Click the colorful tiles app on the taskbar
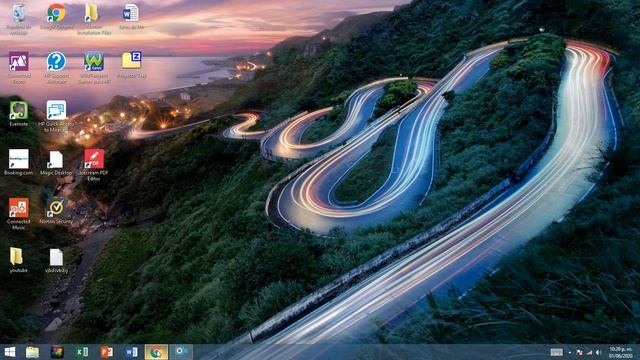The image size is (640, 360). pos(57,352)
